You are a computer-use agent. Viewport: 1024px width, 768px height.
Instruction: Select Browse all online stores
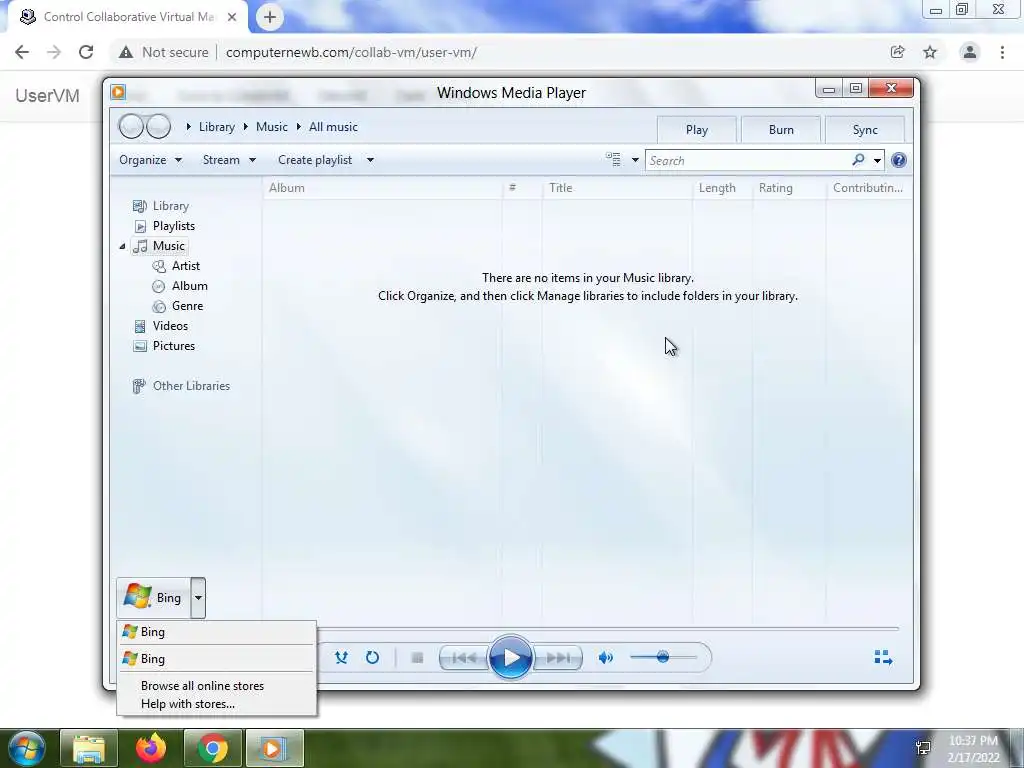(202, 686)
